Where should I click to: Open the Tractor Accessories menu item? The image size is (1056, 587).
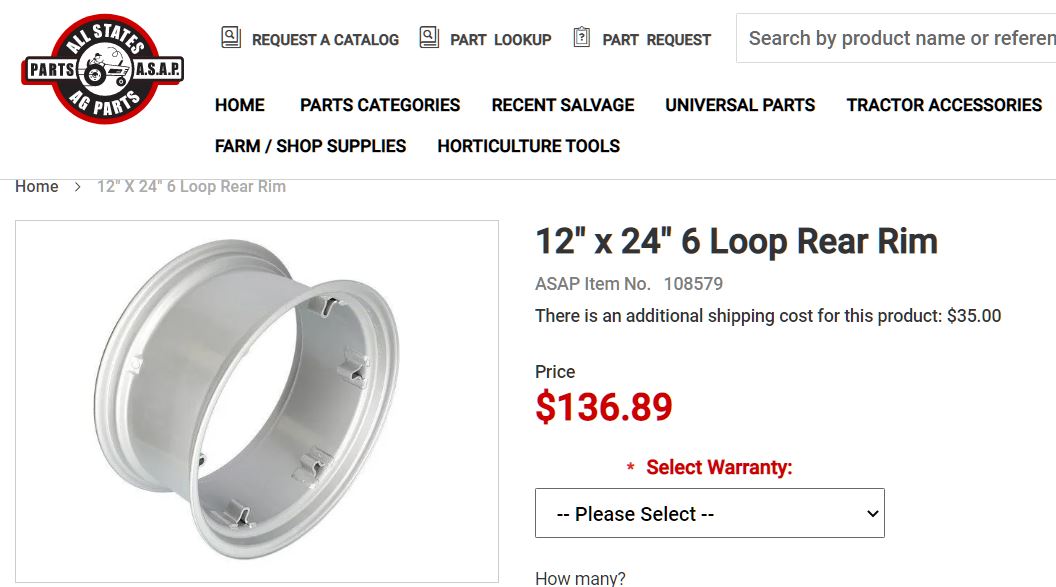tap(944, 105)
